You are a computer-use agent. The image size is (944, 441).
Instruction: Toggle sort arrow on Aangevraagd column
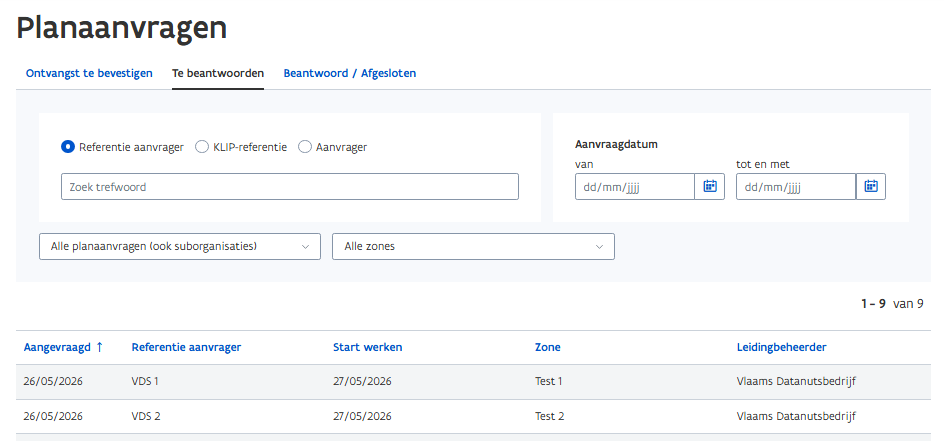[100, 347]
